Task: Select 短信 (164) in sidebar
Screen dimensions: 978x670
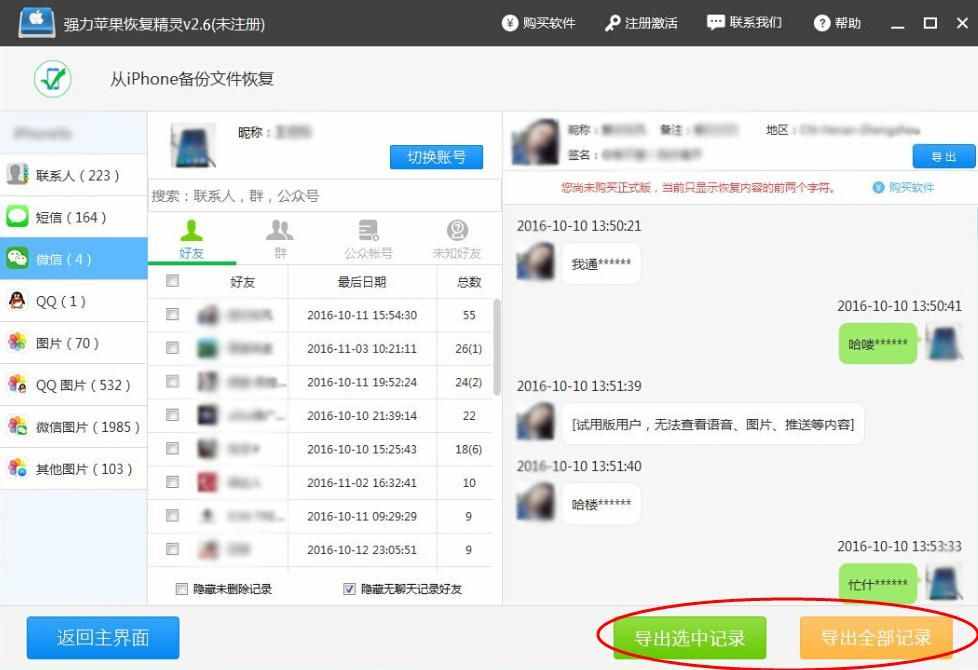Action: tap(74, 217)
